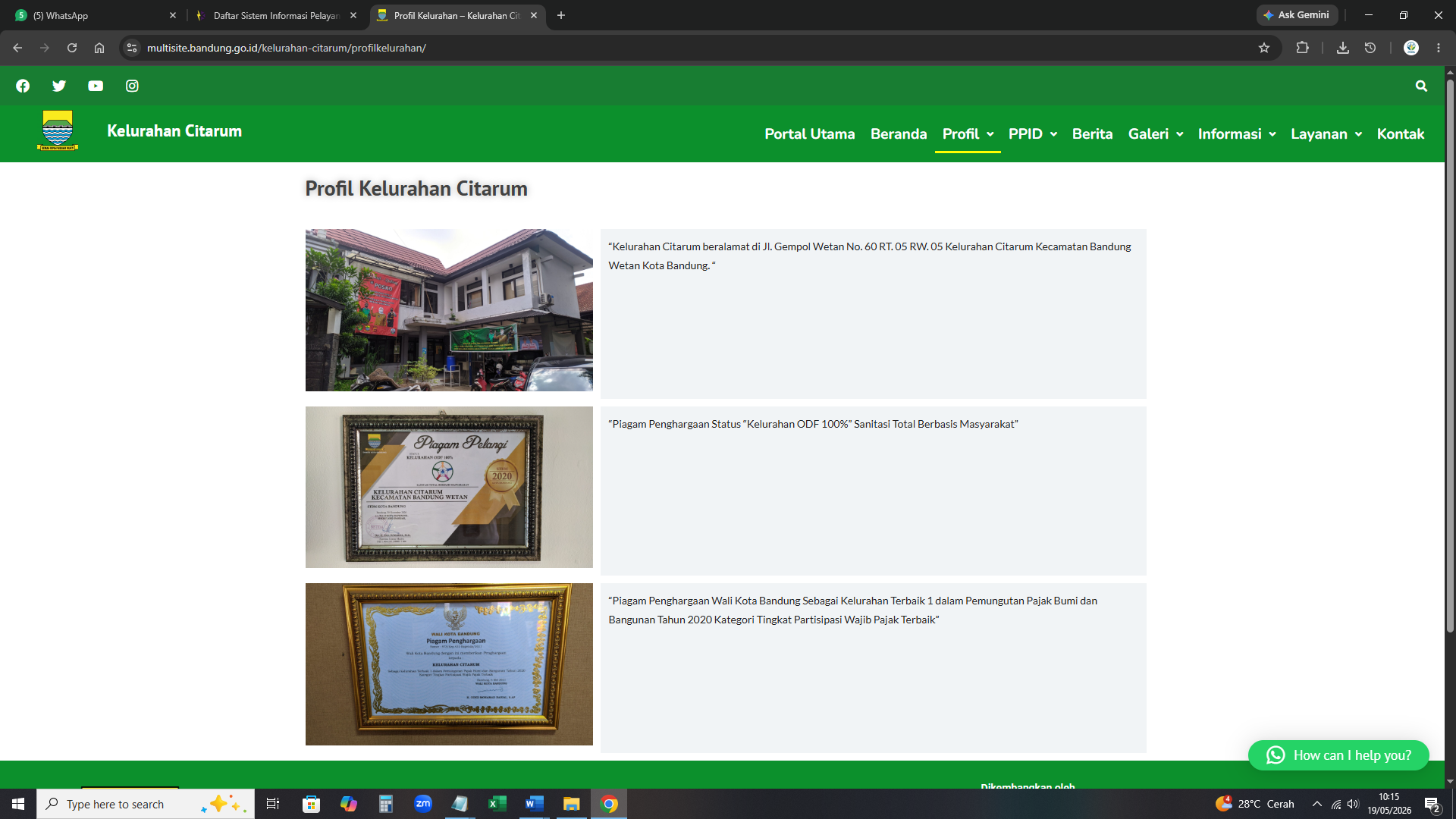Click the Windows taskbar search box
The height and width of the screenshot is (819, 1456).
(x=144, y=804)
